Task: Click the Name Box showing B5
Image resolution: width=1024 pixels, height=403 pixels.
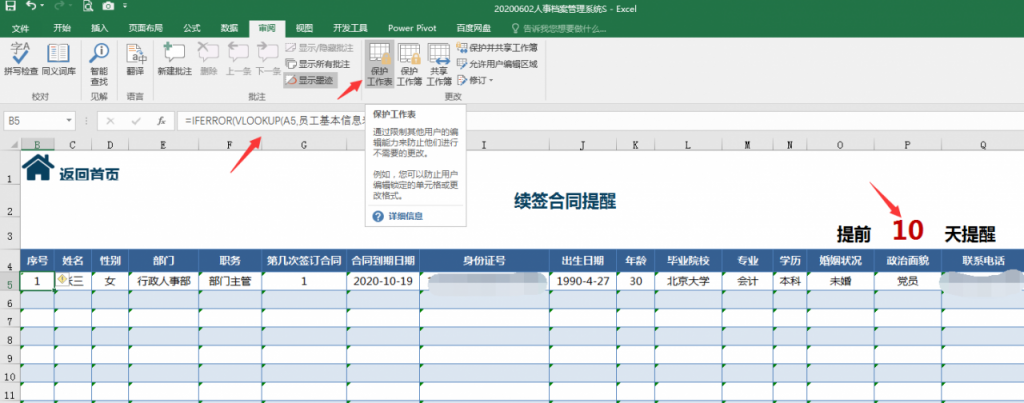Action: pyautogui.click(x=35, y=121)
